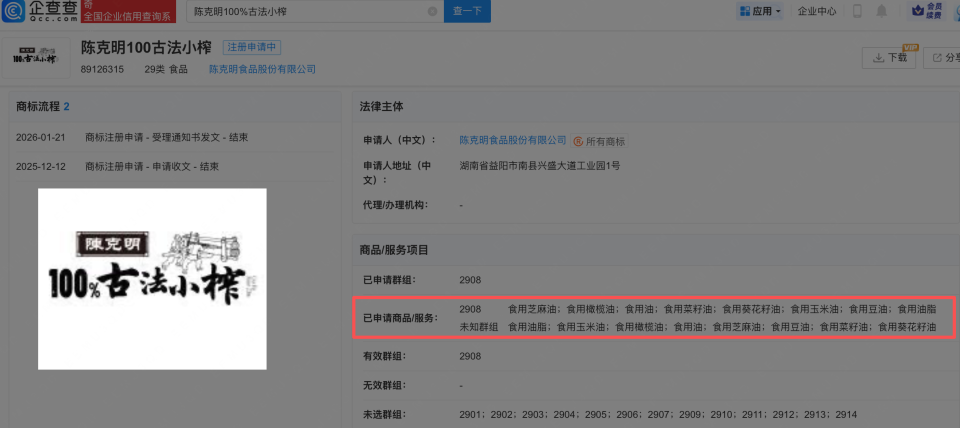Click the 商品/服务项目 section heading
This screenshot has width=960, height=428.
point(394,250)
